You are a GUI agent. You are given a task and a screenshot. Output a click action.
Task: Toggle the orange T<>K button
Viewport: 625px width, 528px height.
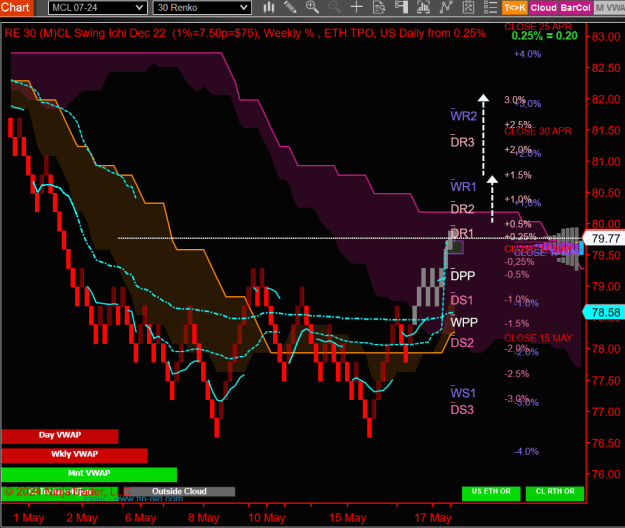(515, 8)
